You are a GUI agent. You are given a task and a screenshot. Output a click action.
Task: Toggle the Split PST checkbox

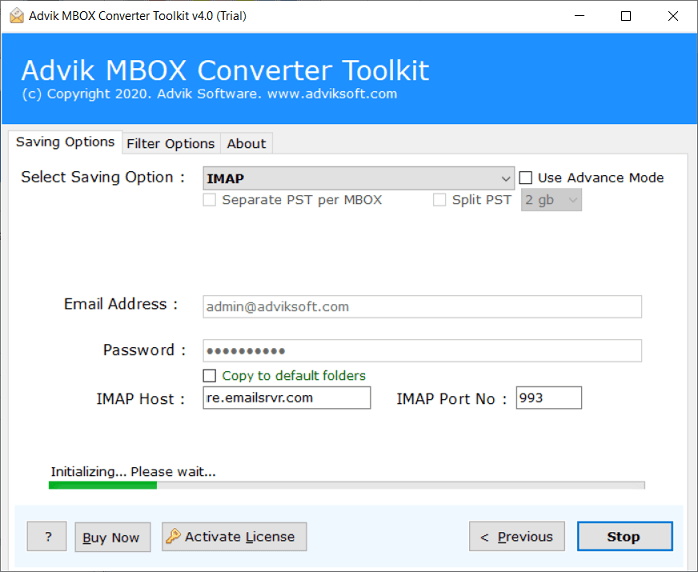(439, 199)
